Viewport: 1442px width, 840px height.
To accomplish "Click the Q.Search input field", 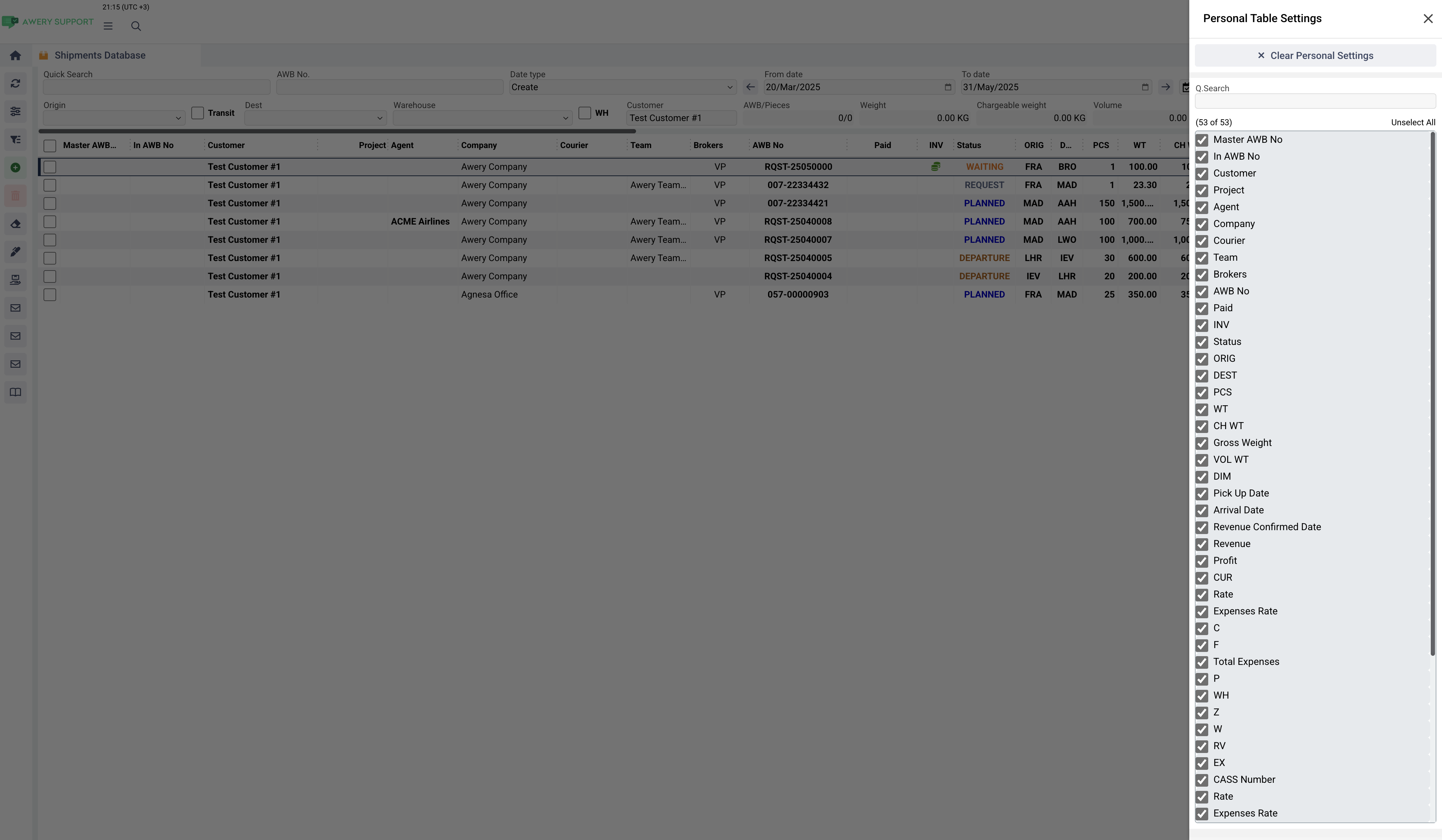I will coord(1315,101).
